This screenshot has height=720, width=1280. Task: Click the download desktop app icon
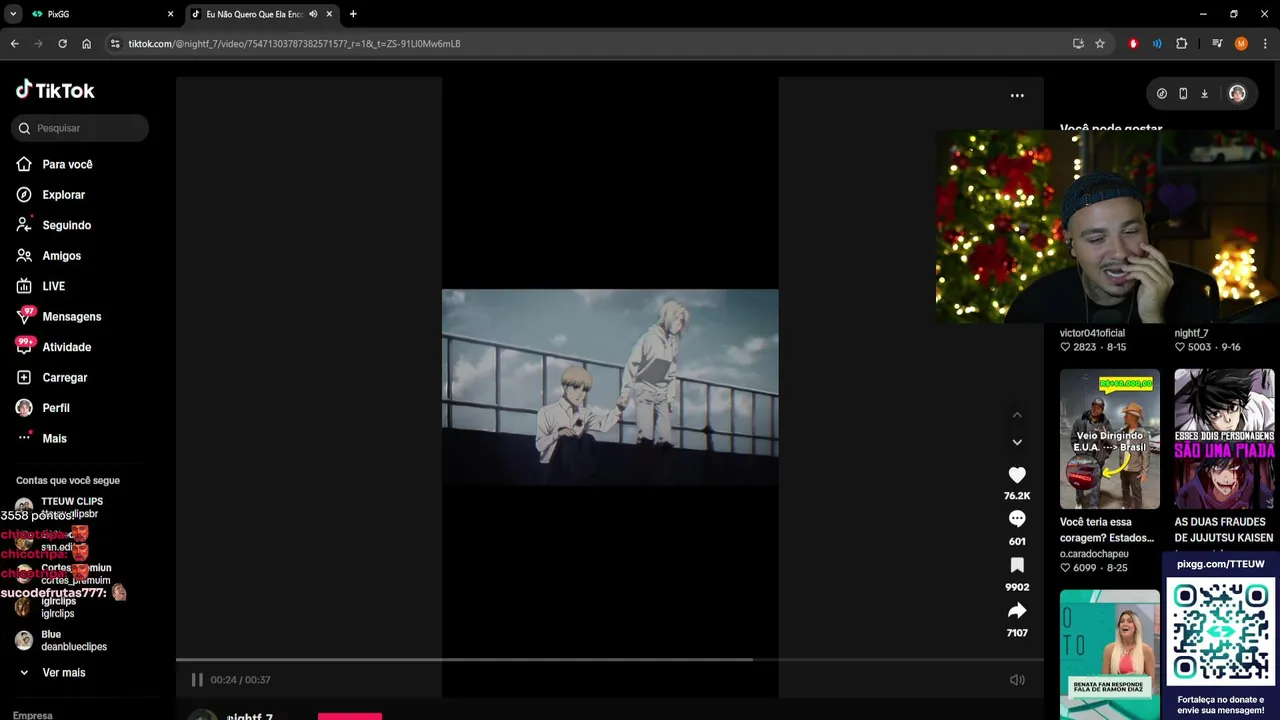pos(1204,94)
